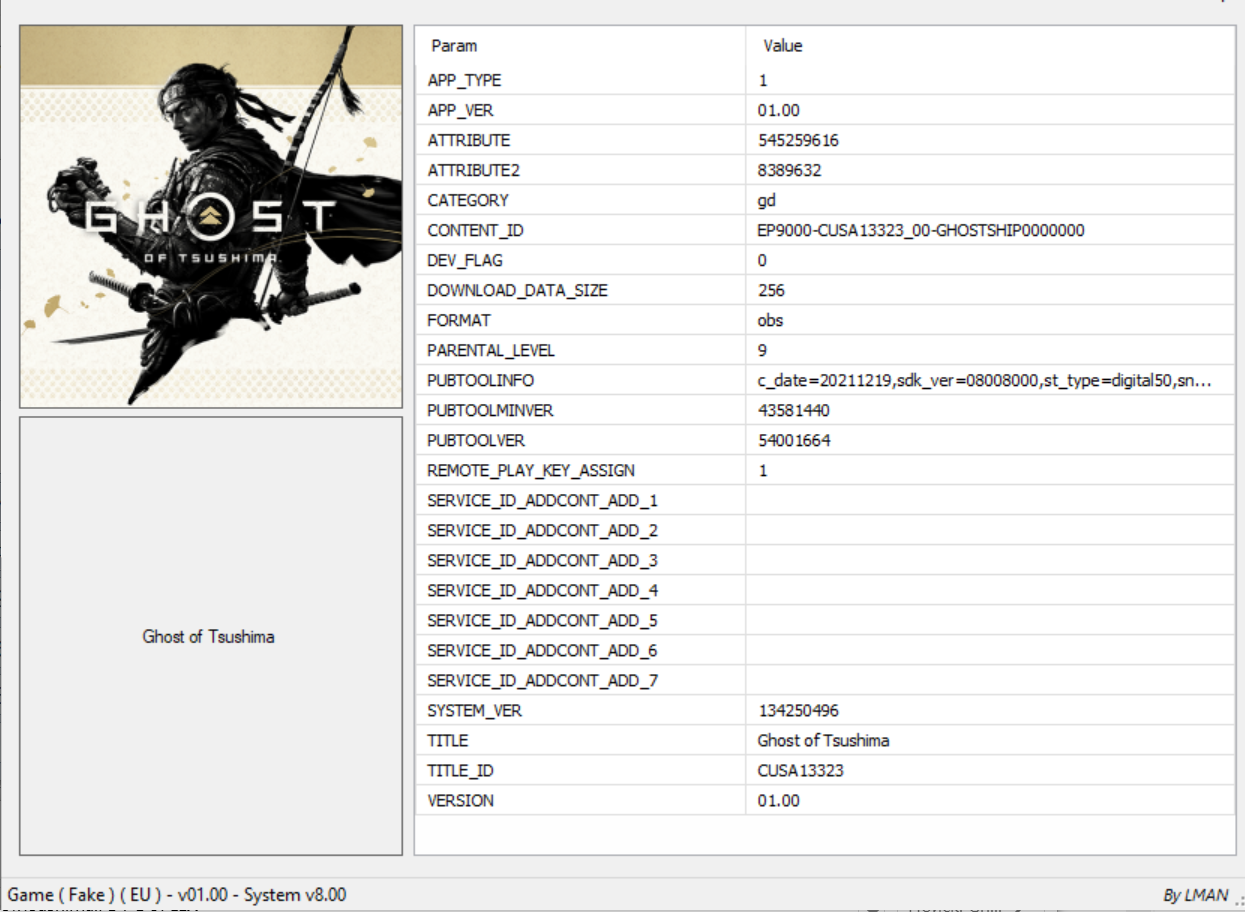The width and height of the screenshot is (1245, 912).
Task: Select the PARENTAL_LEVEL parameter row
Action: [x=490, y=351]
